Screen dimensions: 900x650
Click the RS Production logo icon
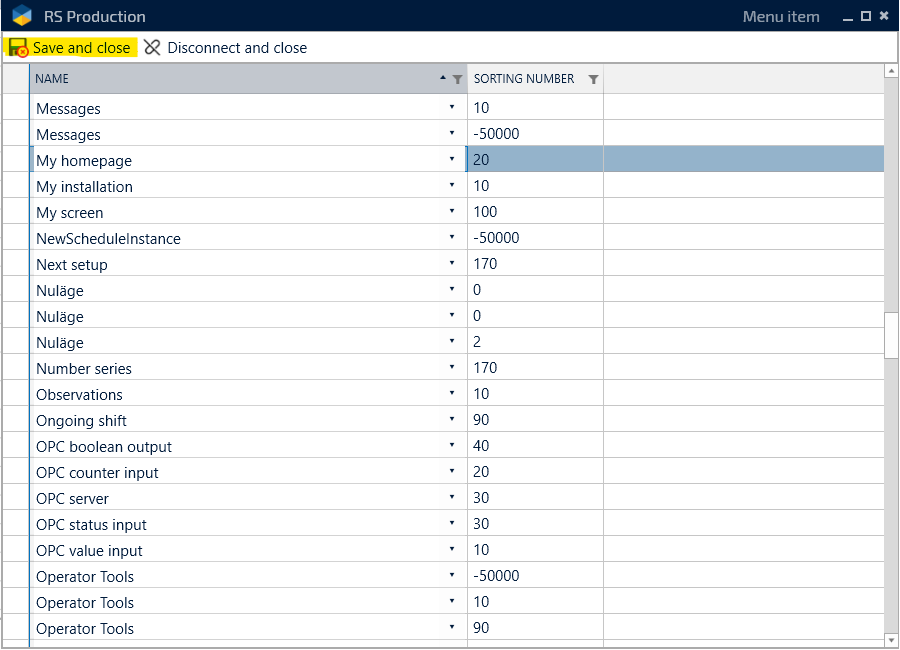22,16
